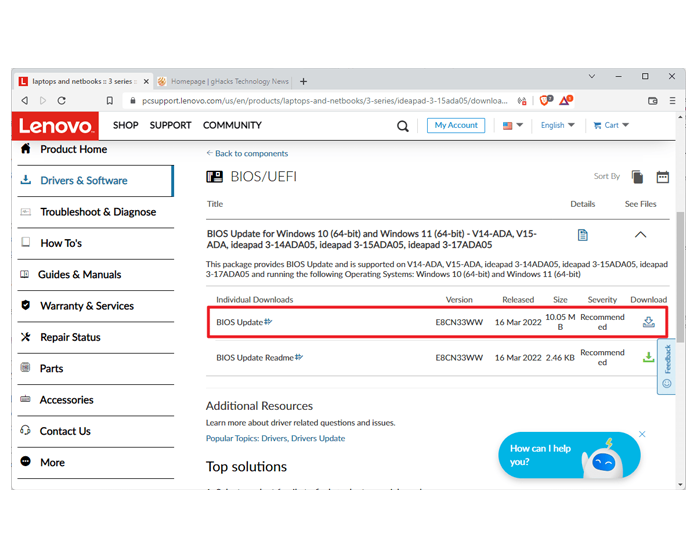Click the checksum icon next to BIOS Update Readme
Image resolution: width=700 pixels, height=534 pixels.
(299, 356)
